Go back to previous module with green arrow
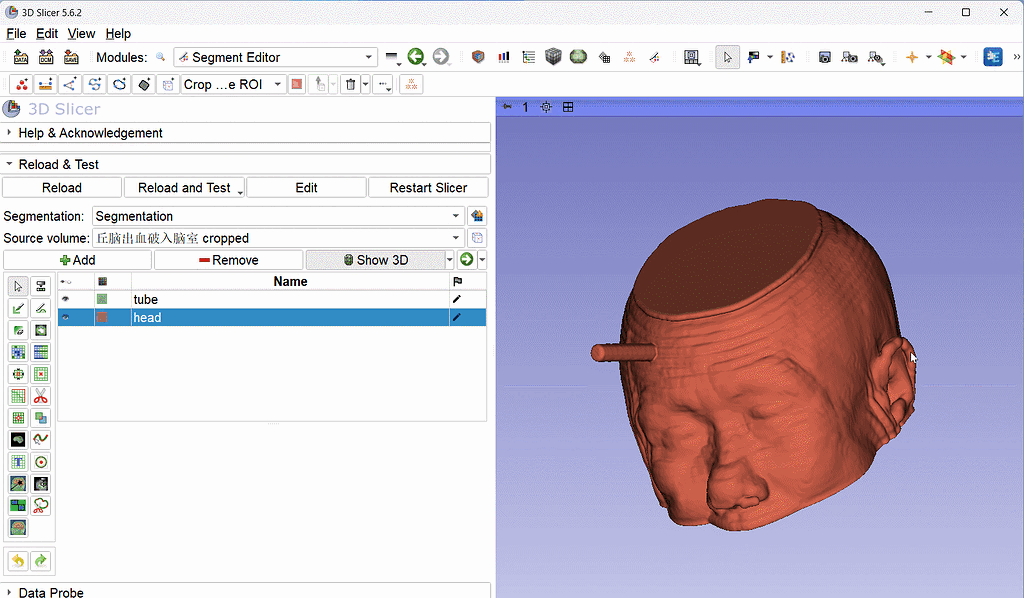The width and height of the screenshot is (1024, 598). coord(415,57)
